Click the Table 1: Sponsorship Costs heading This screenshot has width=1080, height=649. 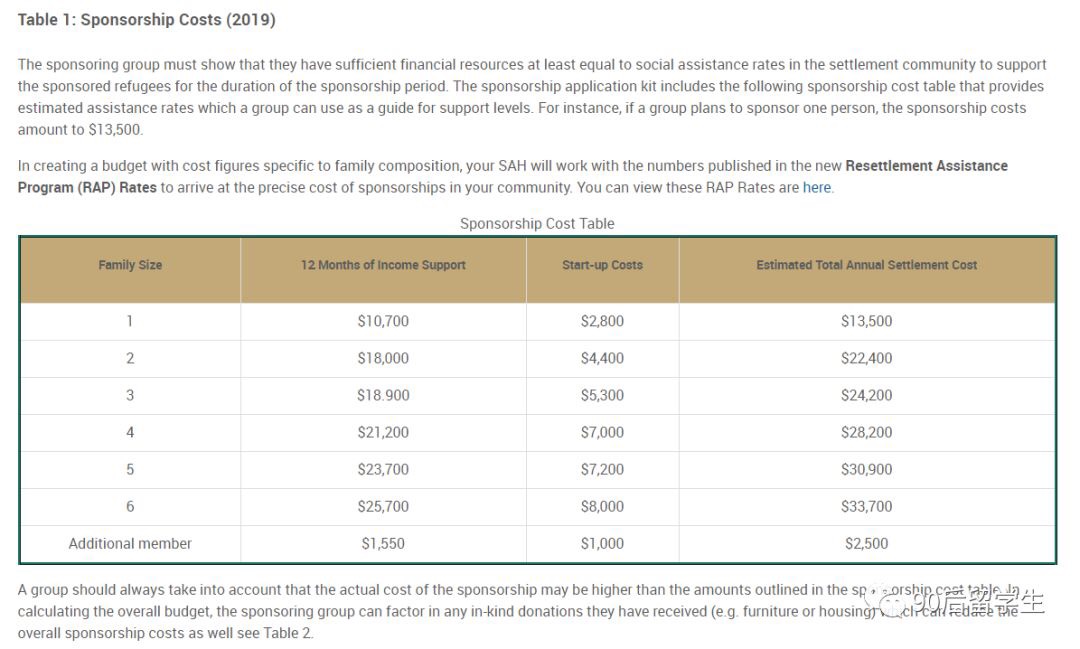tap(147, 19)
